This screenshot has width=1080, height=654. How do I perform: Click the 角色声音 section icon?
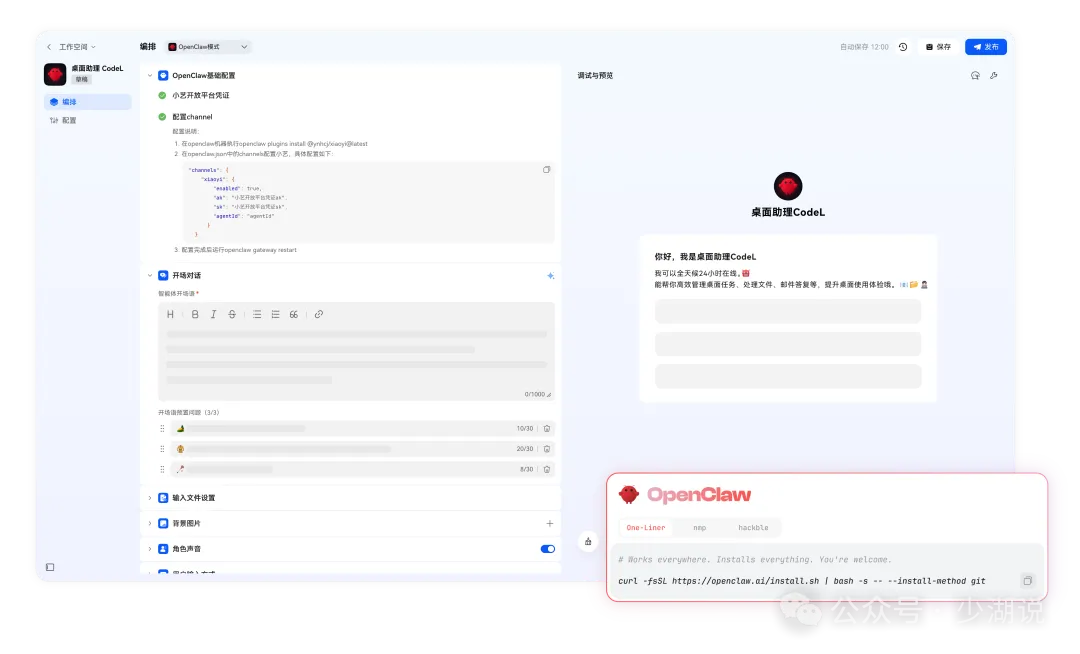coord(163,549)
